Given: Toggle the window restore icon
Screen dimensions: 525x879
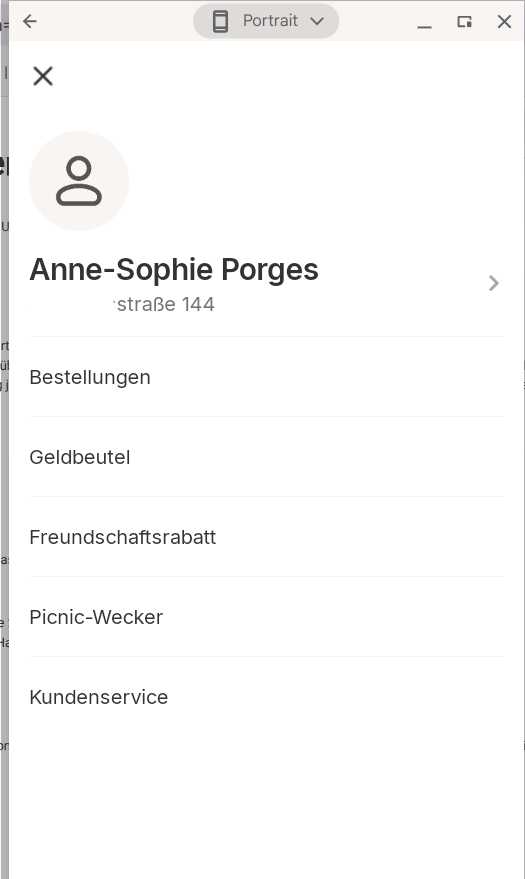Looking at the screenshot, I should click(x=464, y=21).
